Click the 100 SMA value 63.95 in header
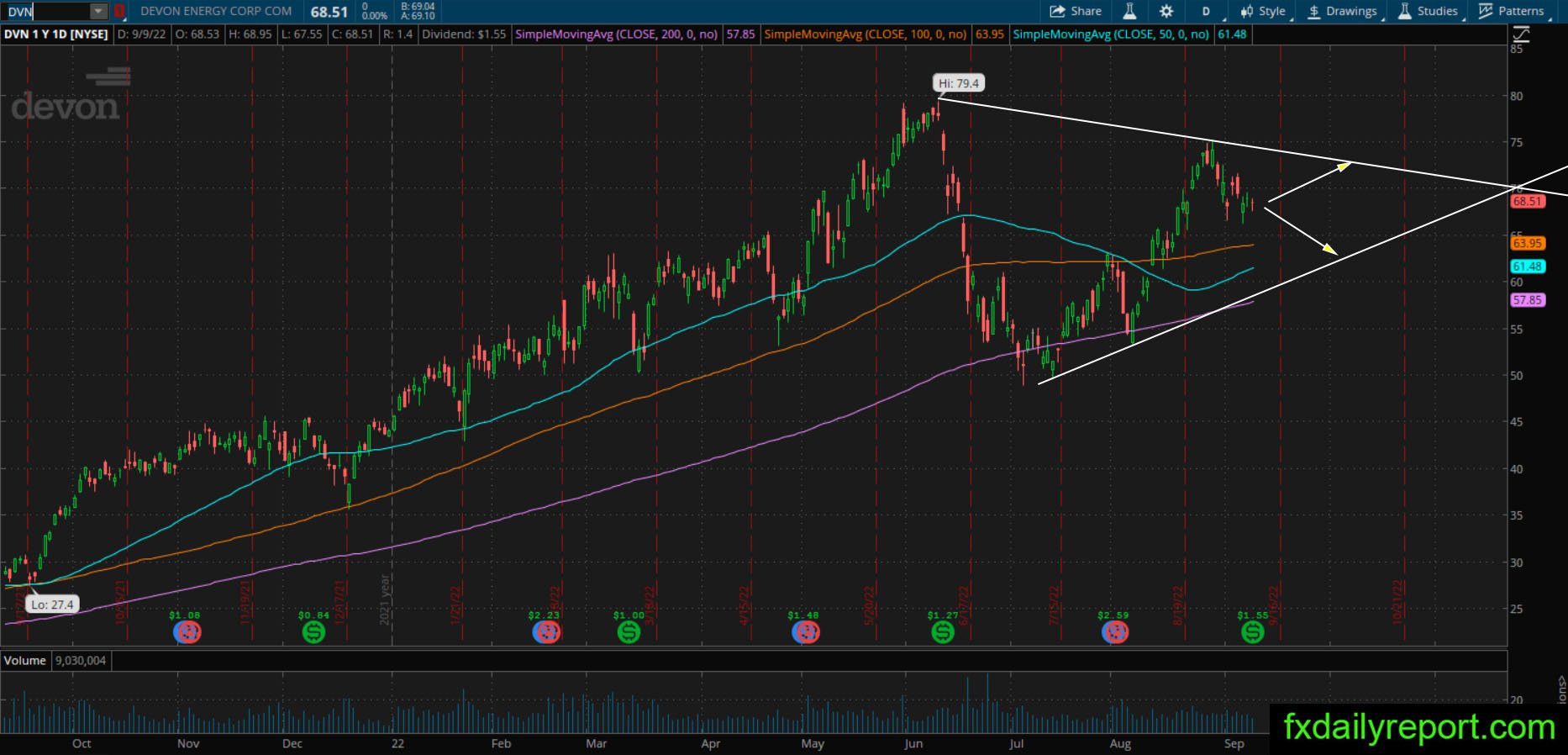This screenshot has height=755, width=1568. [990, 34]
